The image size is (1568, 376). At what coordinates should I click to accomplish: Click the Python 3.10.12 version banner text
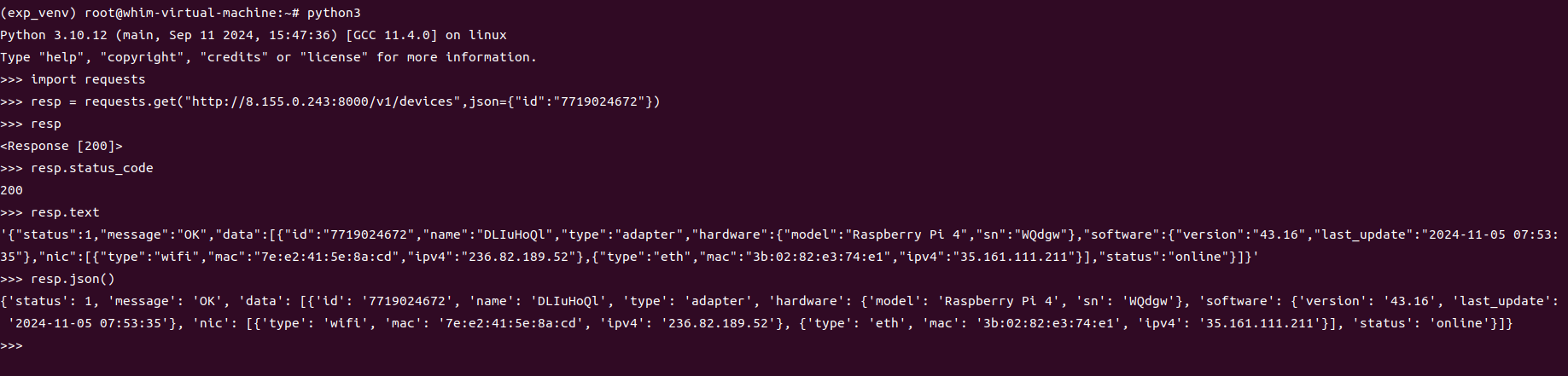point(54,35)
